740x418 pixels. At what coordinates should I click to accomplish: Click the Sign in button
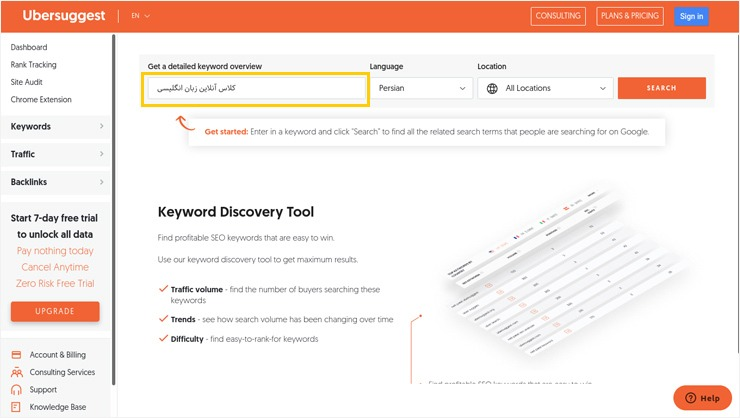click(691, 17)
